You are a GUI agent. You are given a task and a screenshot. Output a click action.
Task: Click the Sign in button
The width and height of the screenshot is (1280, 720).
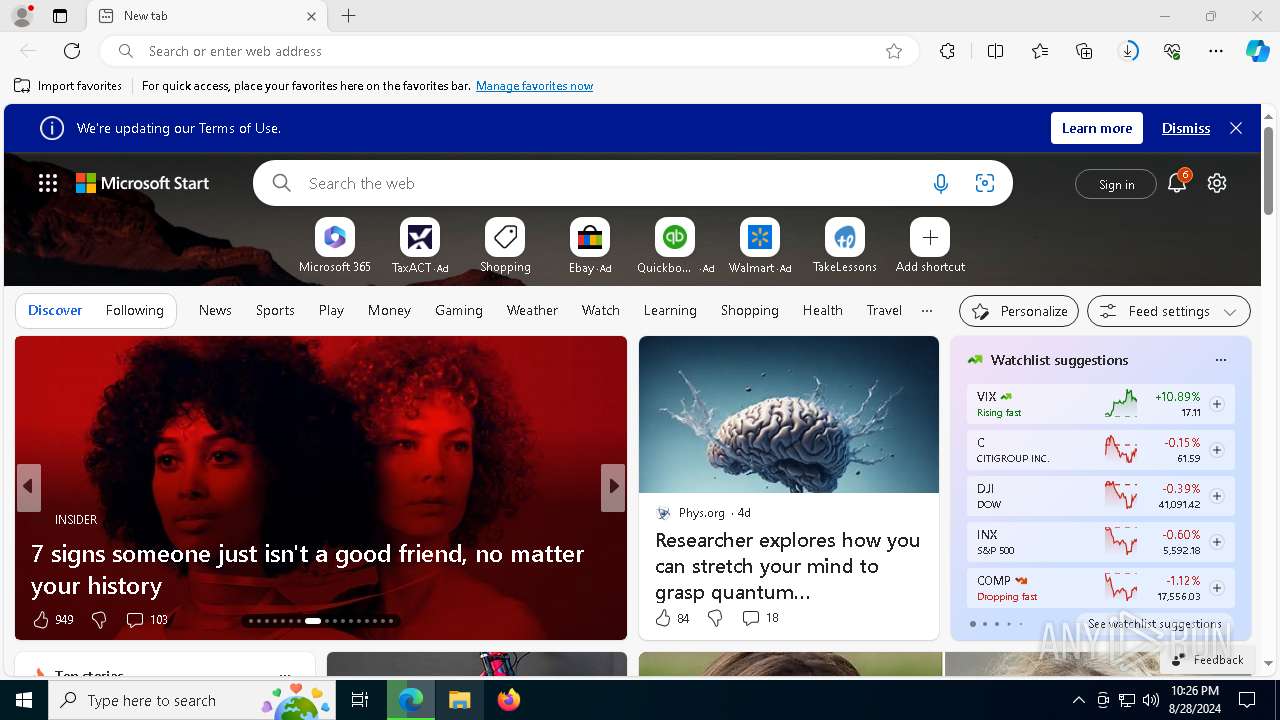point(1116,184)
